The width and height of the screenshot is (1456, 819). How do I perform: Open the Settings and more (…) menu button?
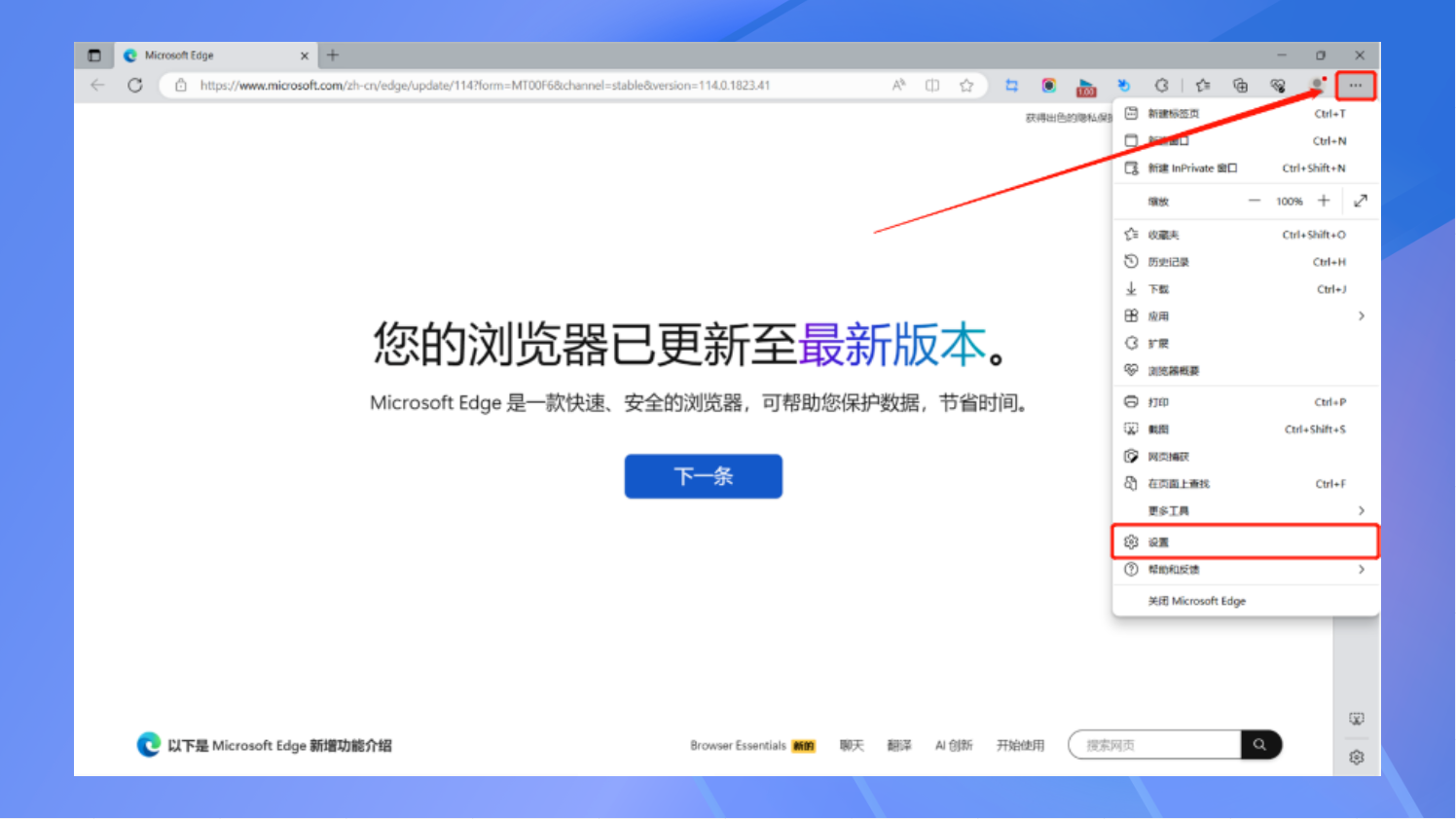(1355, 86)
